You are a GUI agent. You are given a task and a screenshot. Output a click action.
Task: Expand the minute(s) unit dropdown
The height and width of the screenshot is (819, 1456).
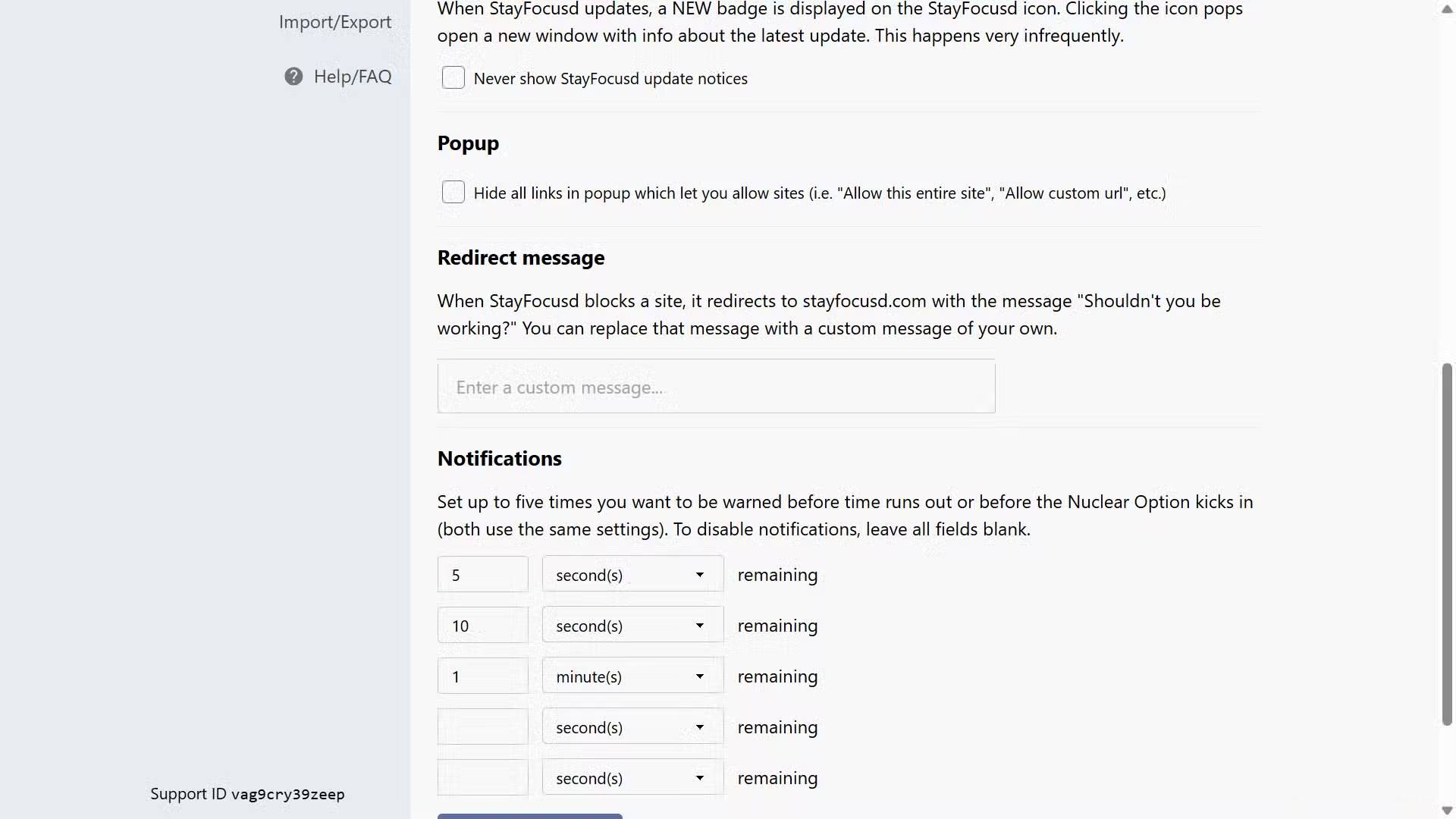point(632,676)
